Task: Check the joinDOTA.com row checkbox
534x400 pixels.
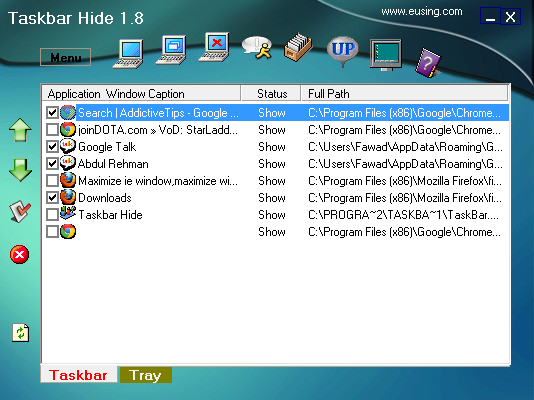Action: click(52, 130)
